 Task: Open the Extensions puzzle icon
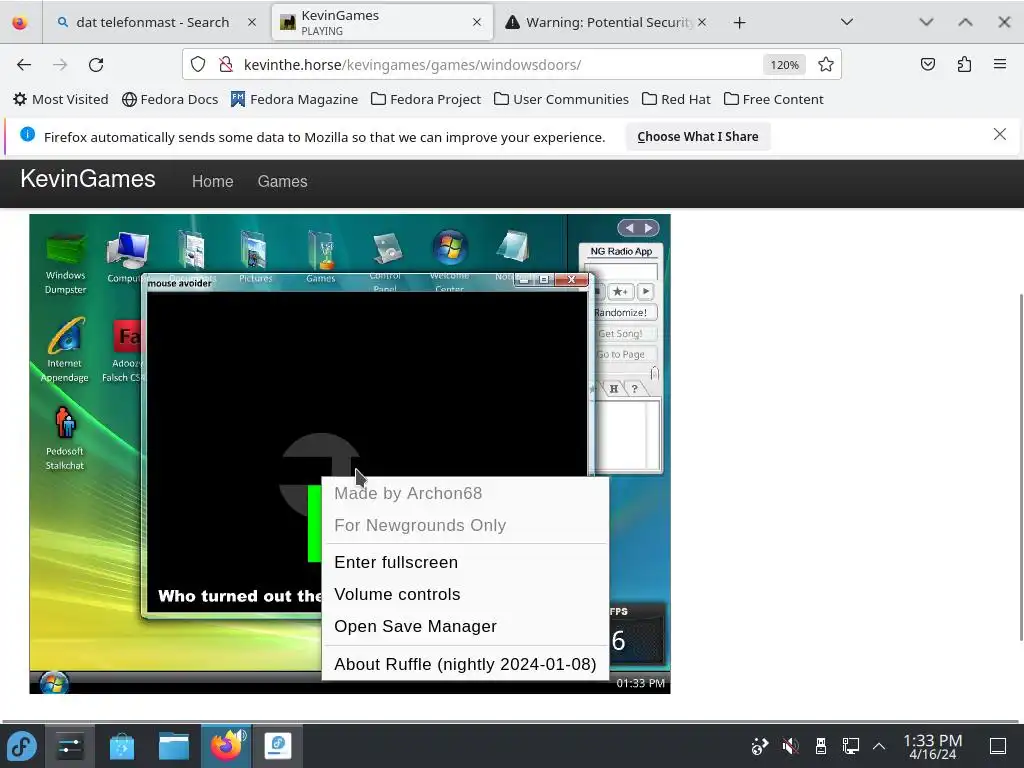pos(964,64)
